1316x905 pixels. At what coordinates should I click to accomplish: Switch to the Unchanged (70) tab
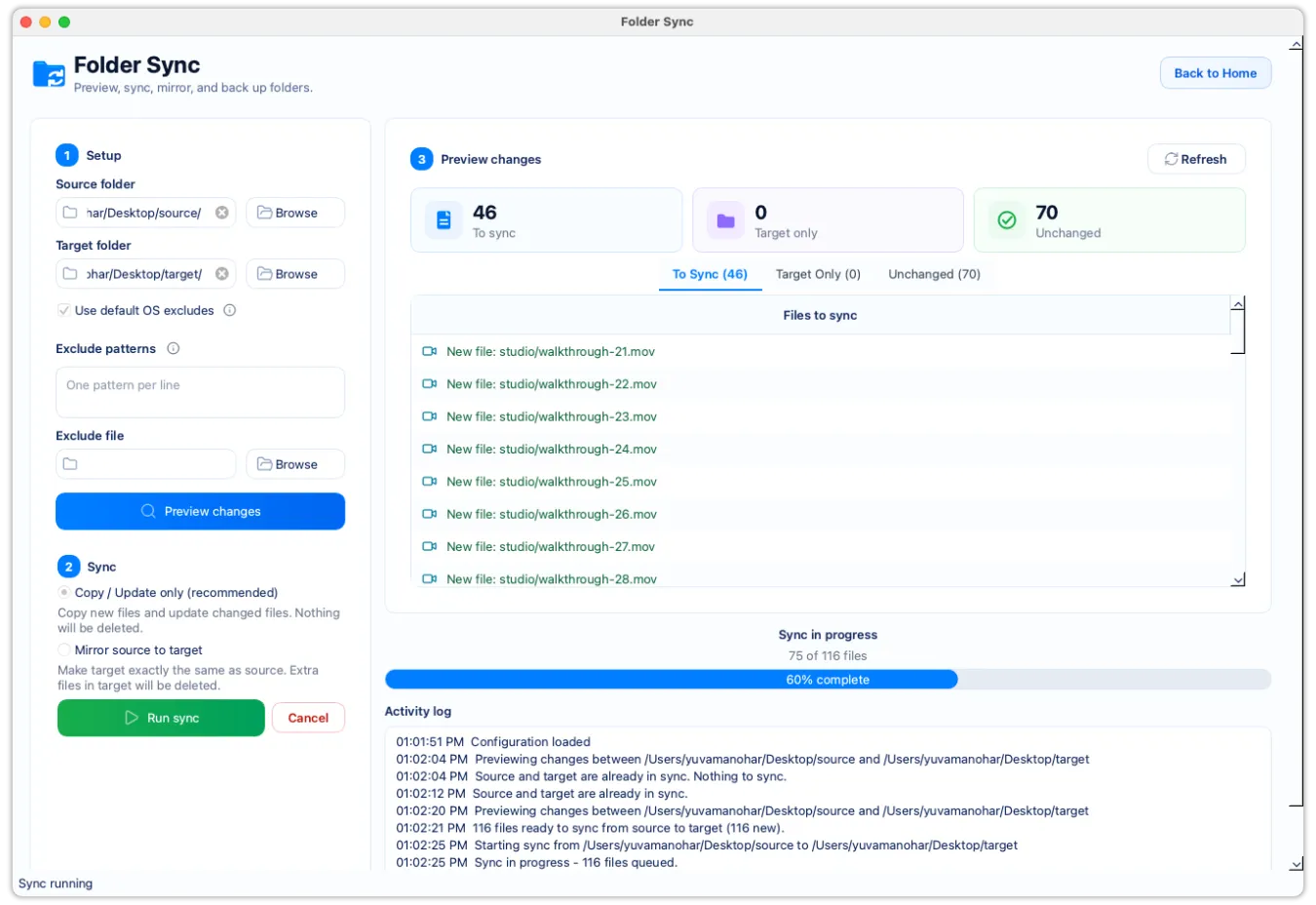coord(934,274)
